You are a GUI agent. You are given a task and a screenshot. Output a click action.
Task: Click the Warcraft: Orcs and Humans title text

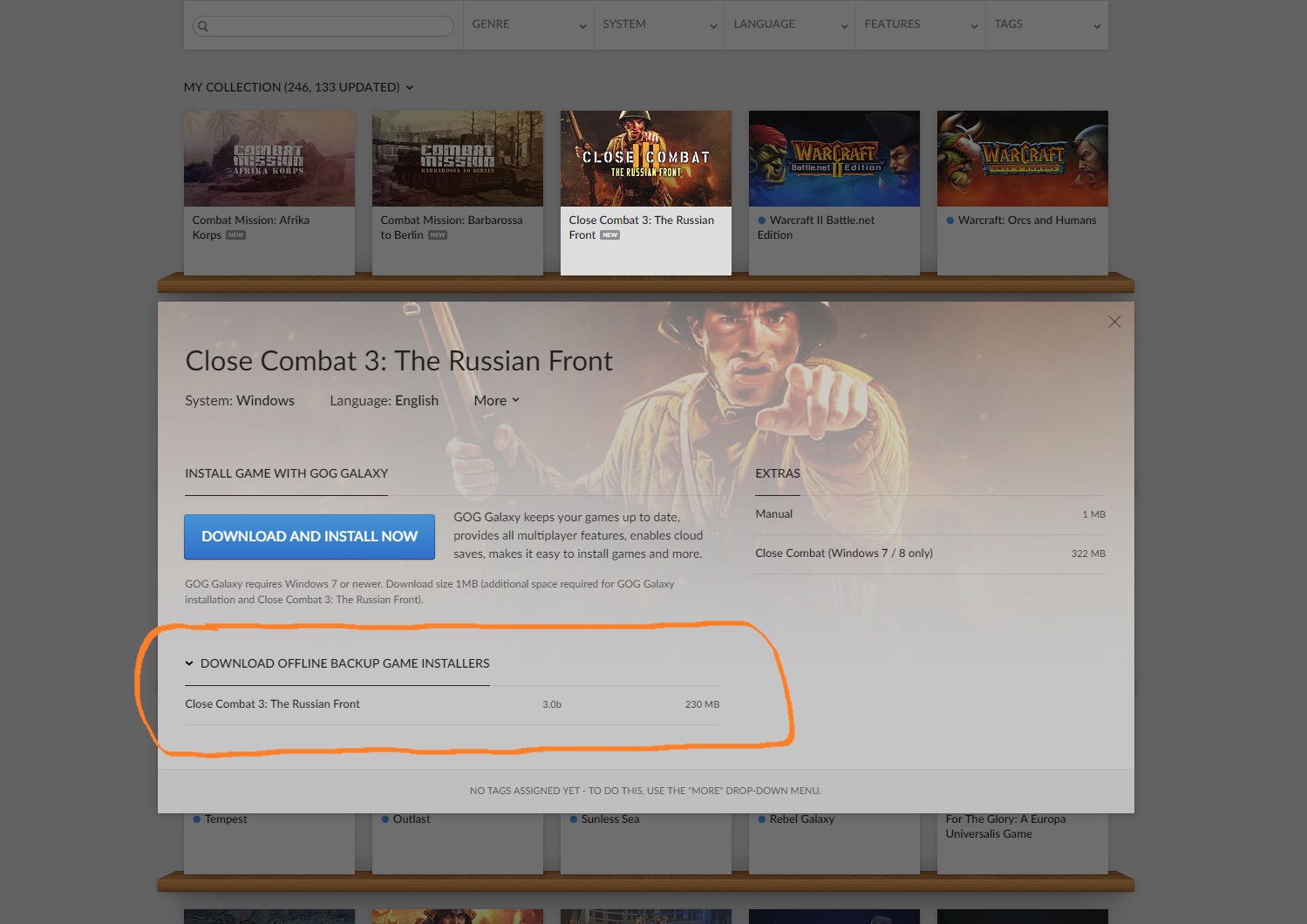pyautogui.click(x=1027, y=221)
